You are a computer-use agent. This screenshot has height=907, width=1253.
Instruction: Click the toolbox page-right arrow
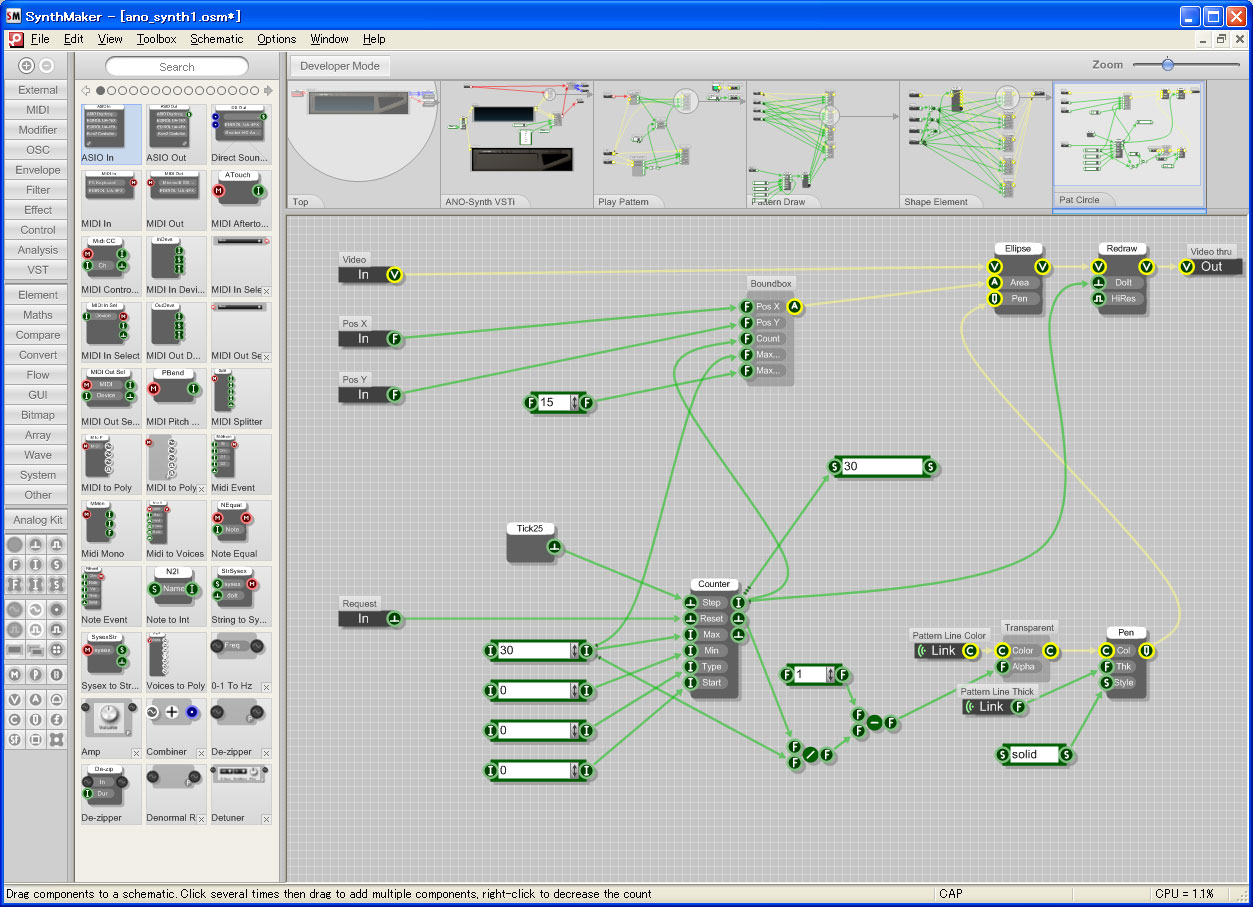pos(268,90)
